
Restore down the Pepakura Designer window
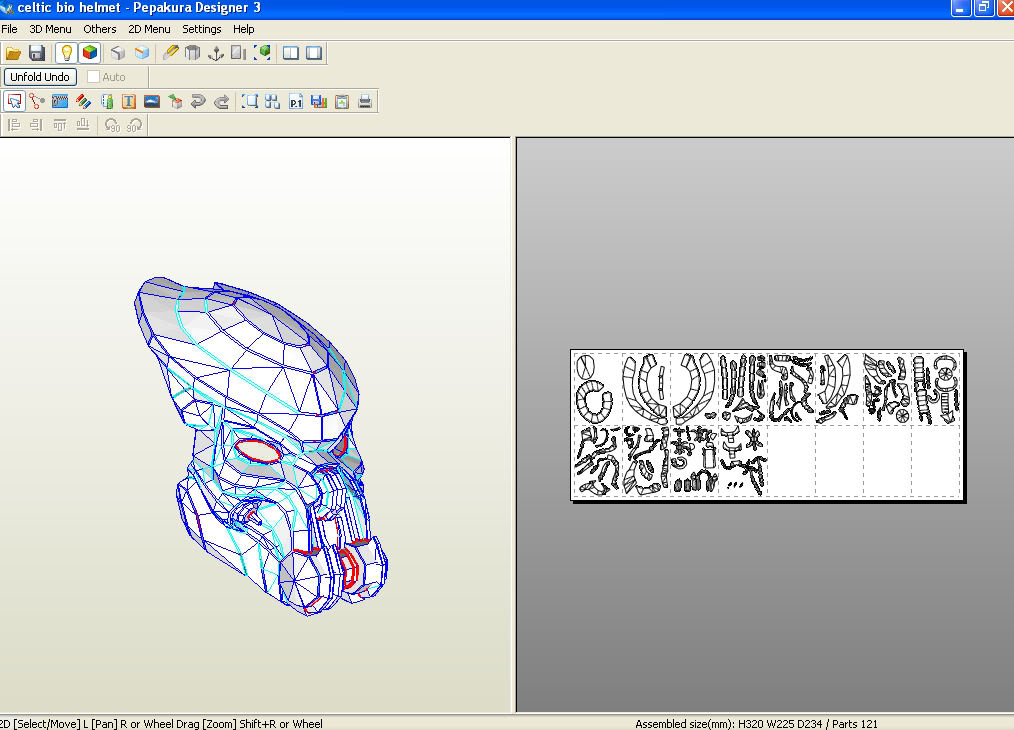coord(984,8)
